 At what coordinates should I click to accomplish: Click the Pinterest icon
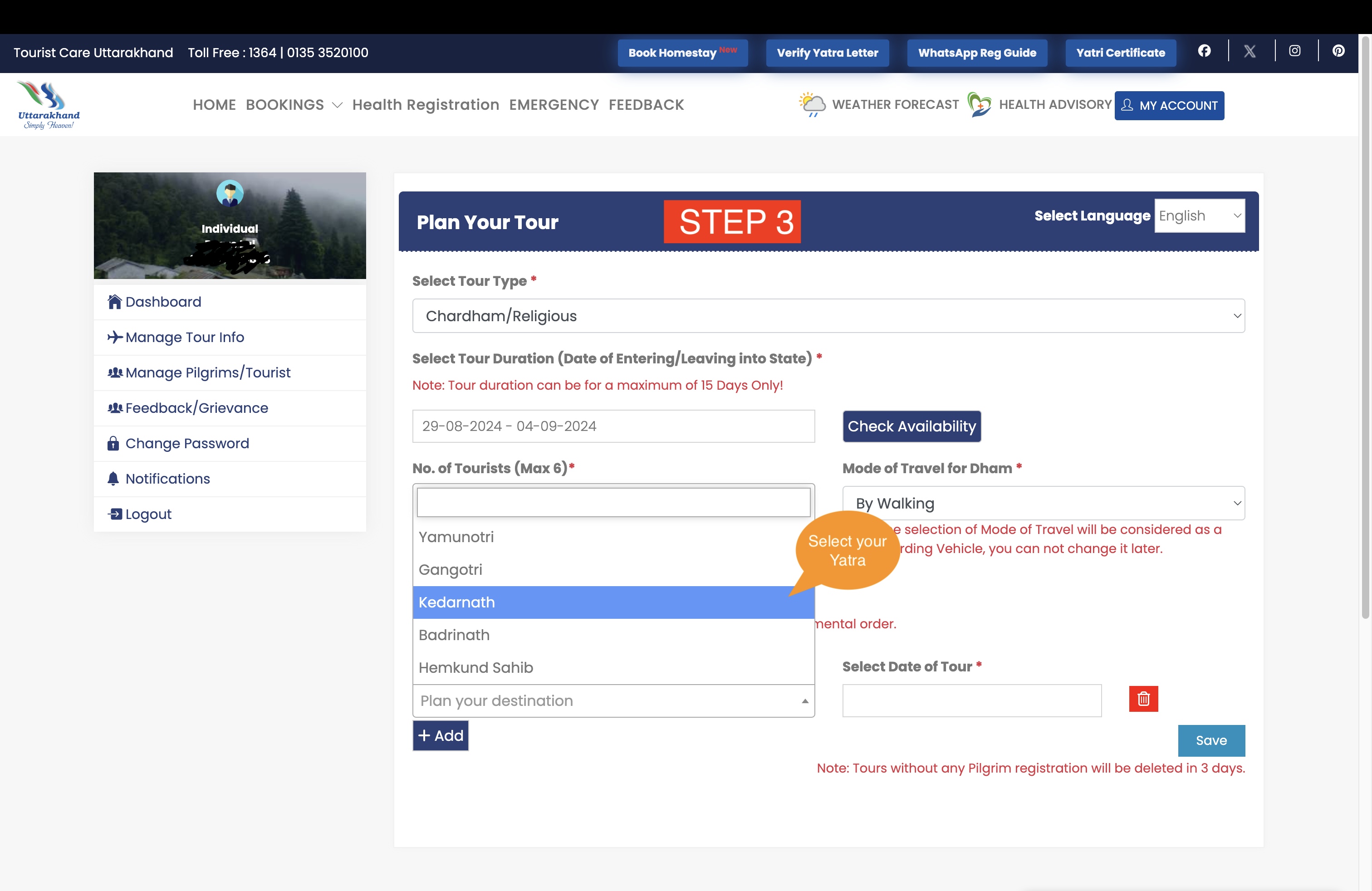1338,51
